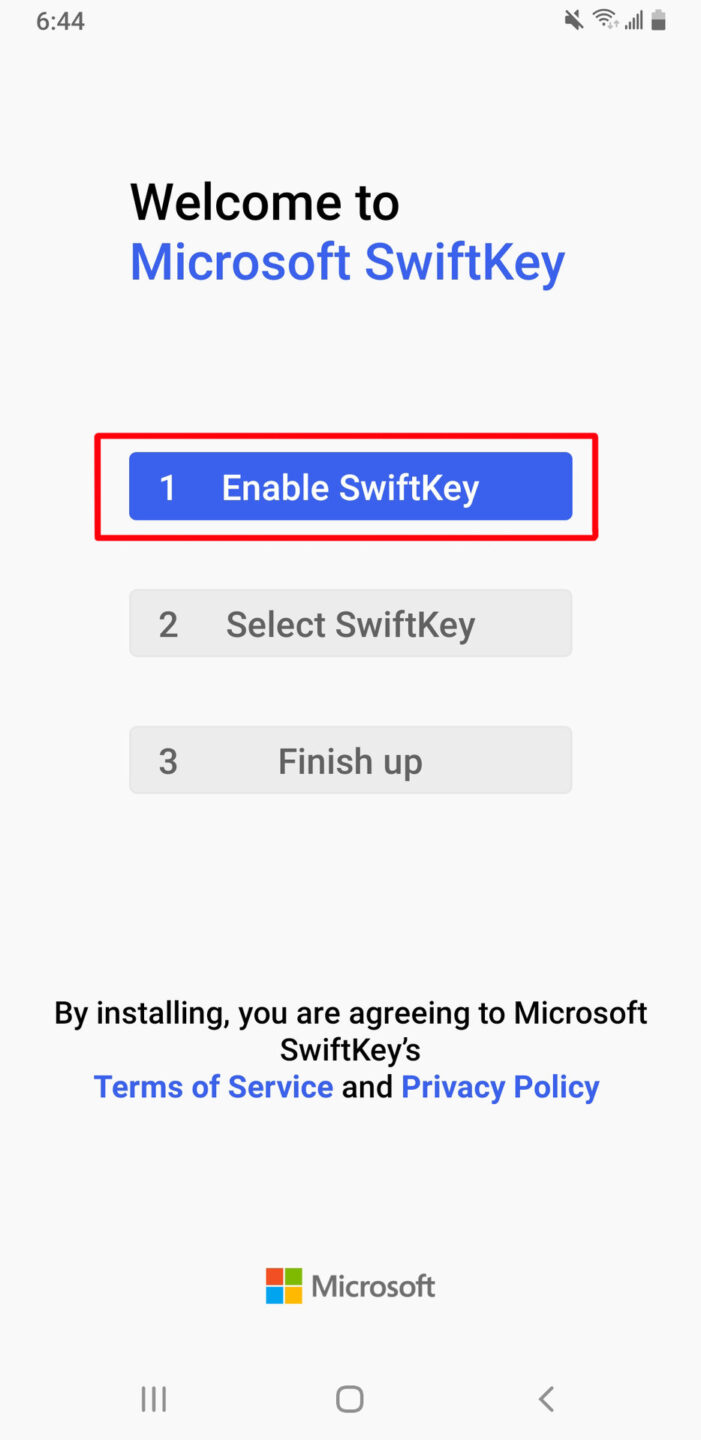Open the Privacy Policy link
The image size is (701, 1440).
point(500,1087)
